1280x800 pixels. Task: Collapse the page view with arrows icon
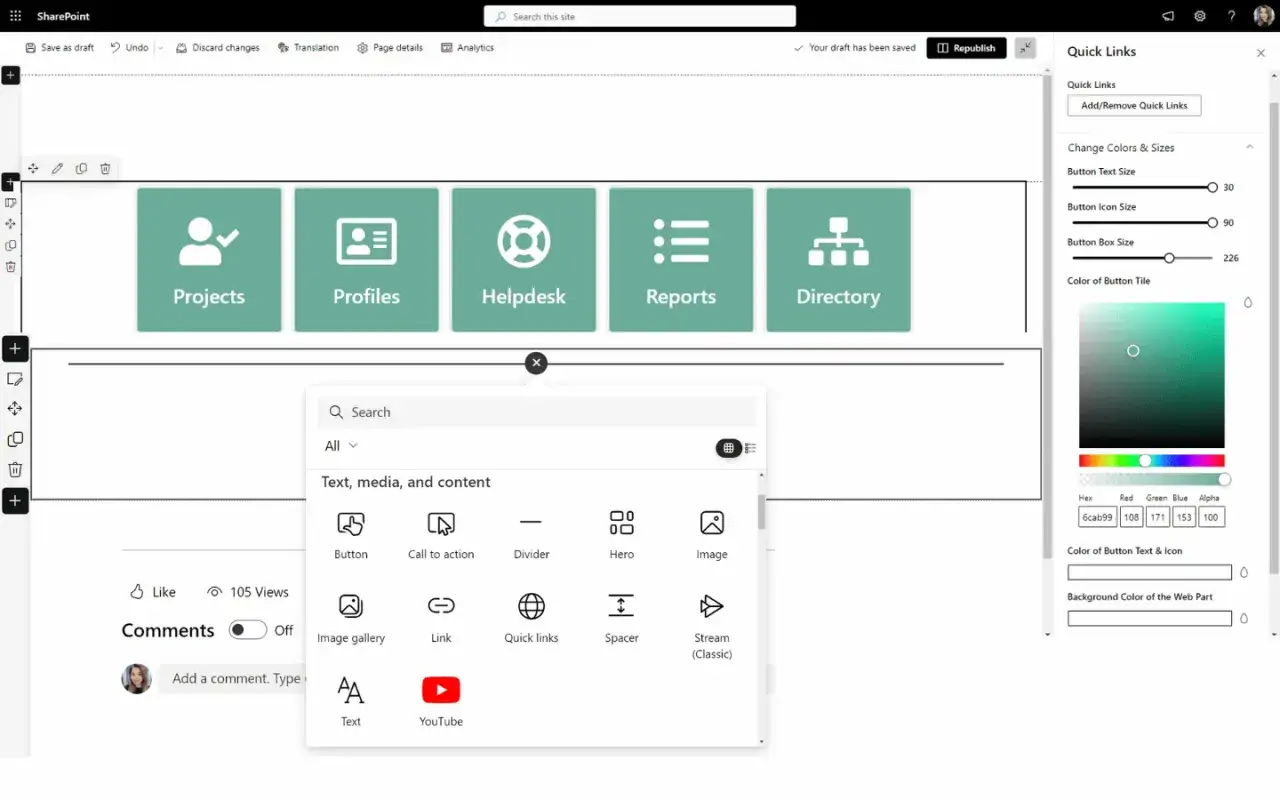pos(1025,48)
